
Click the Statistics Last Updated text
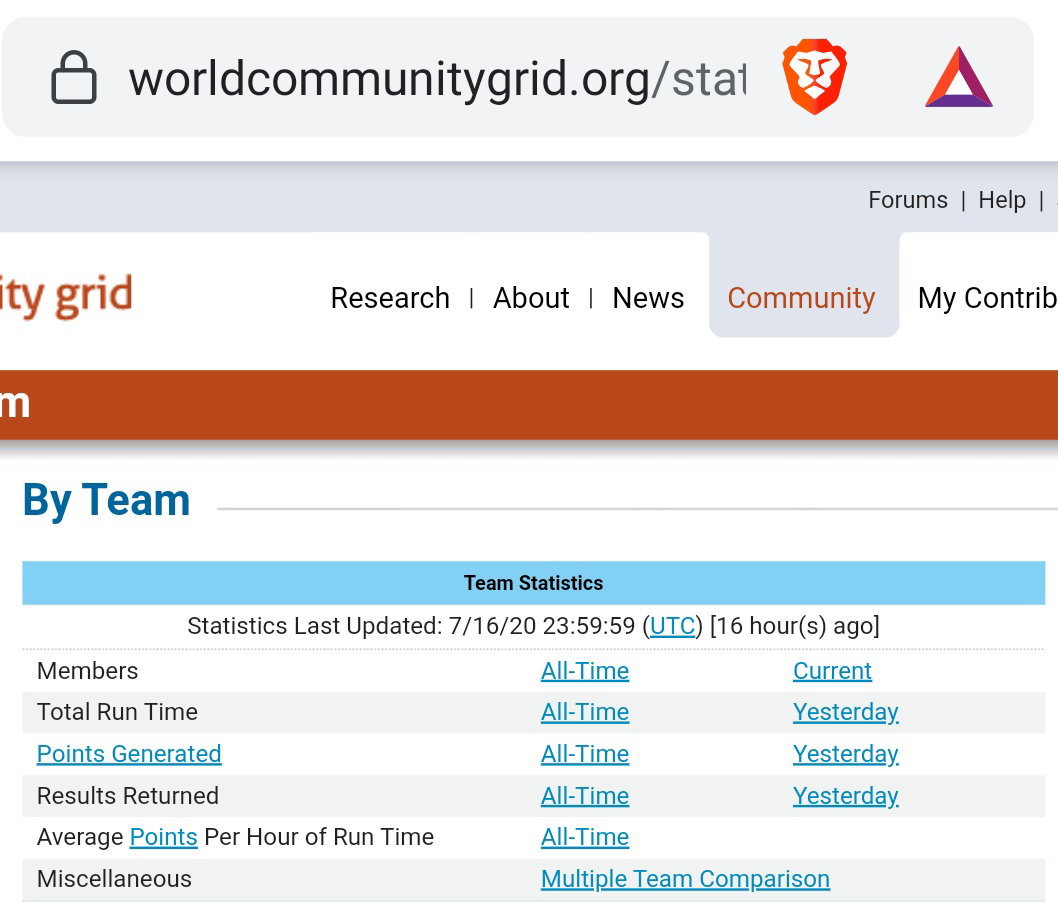[x=533, y=626]
